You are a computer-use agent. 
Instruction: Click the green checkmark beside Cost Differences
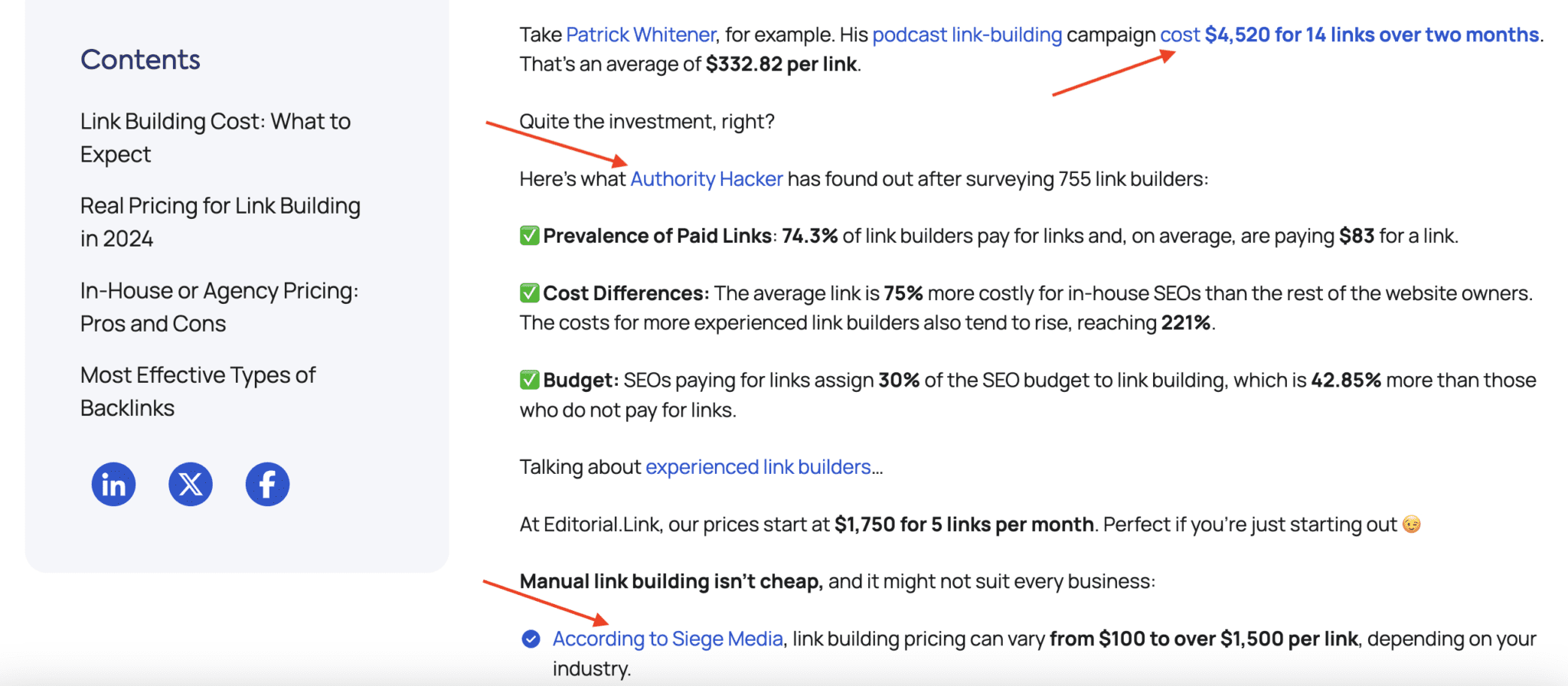528,292
